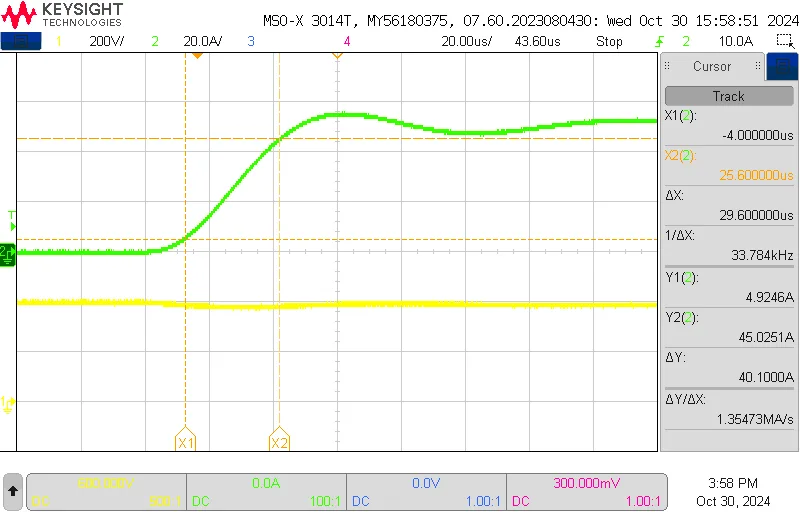Click solid orange trigger position marker at top

[x=197, y=55]
